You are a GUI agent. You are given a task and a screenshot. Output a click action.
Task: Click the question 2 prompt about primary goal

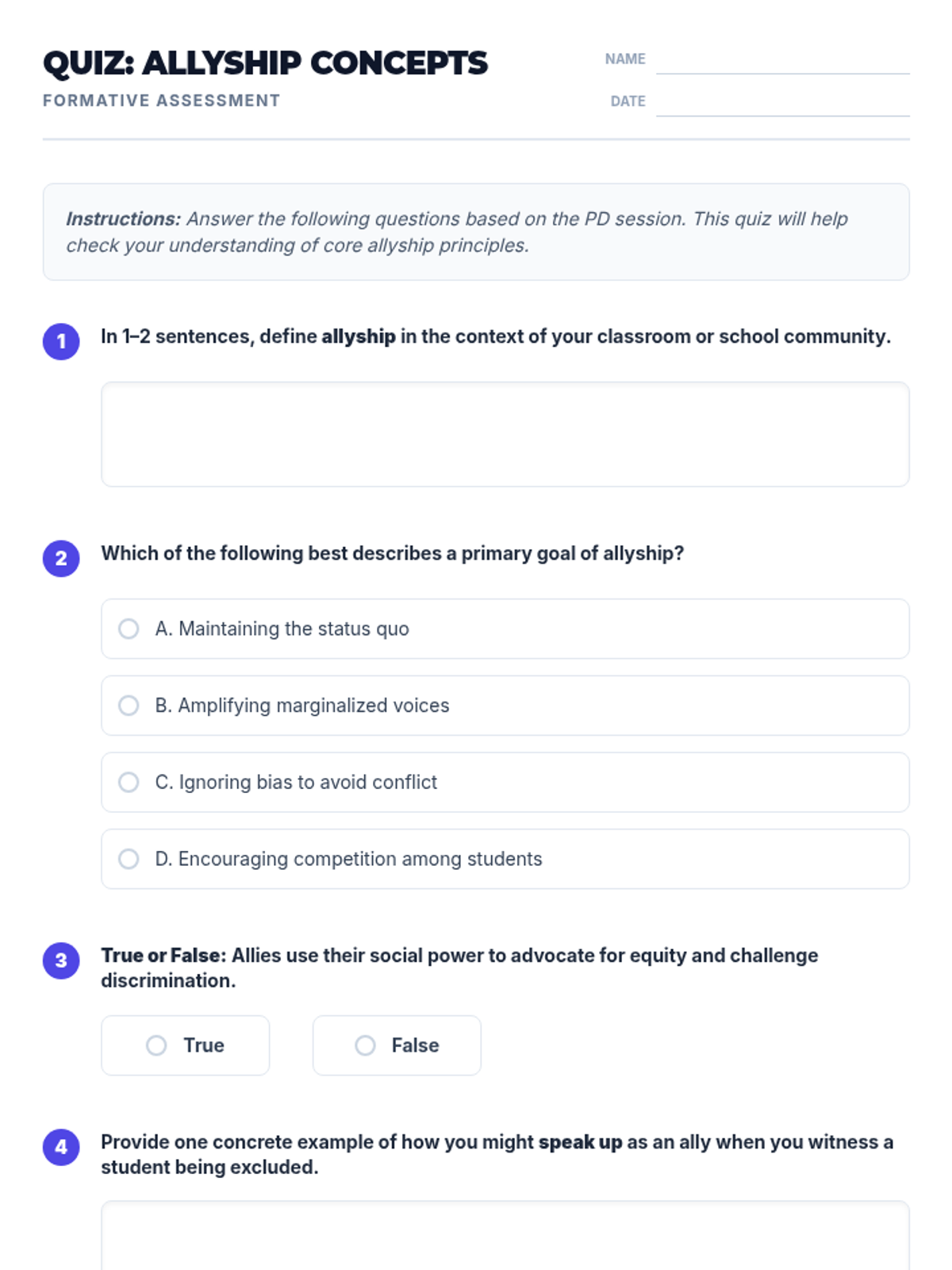click(x=392, y=553)
